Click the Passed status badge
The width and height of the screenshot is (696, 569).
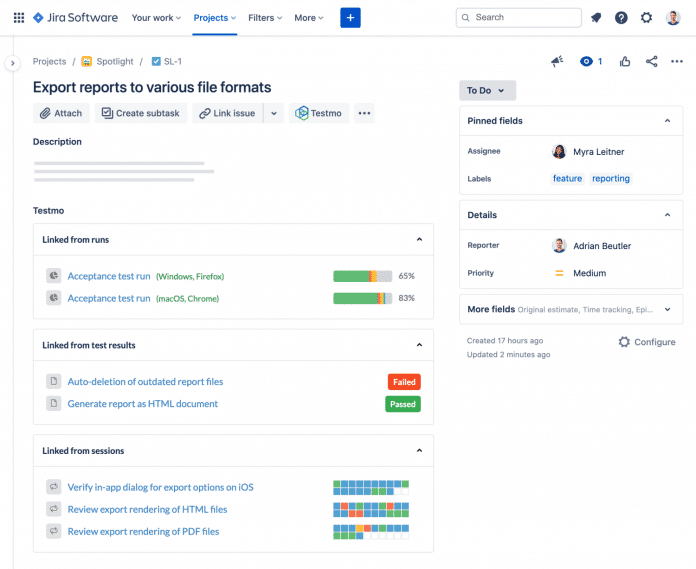click(x=403, y=404)
